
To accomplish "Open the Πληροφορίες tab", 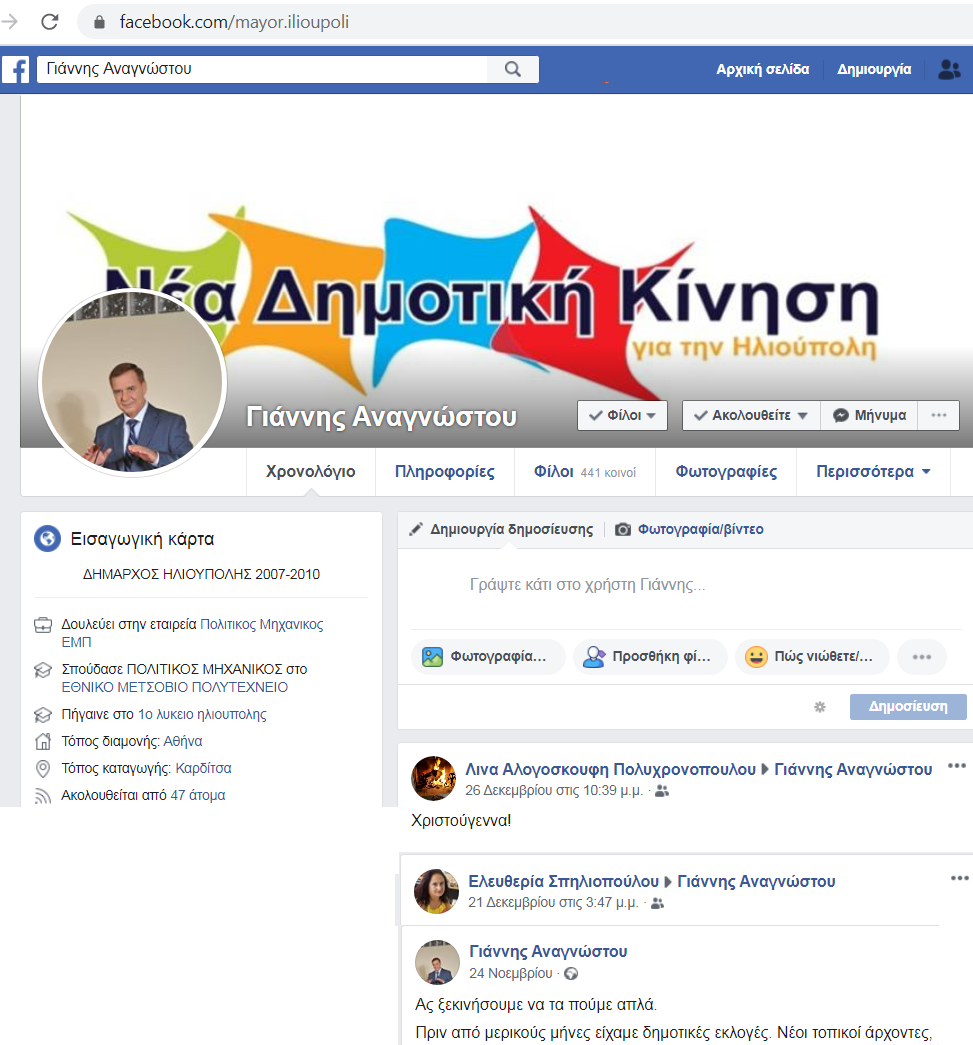I will pos(445,472).
